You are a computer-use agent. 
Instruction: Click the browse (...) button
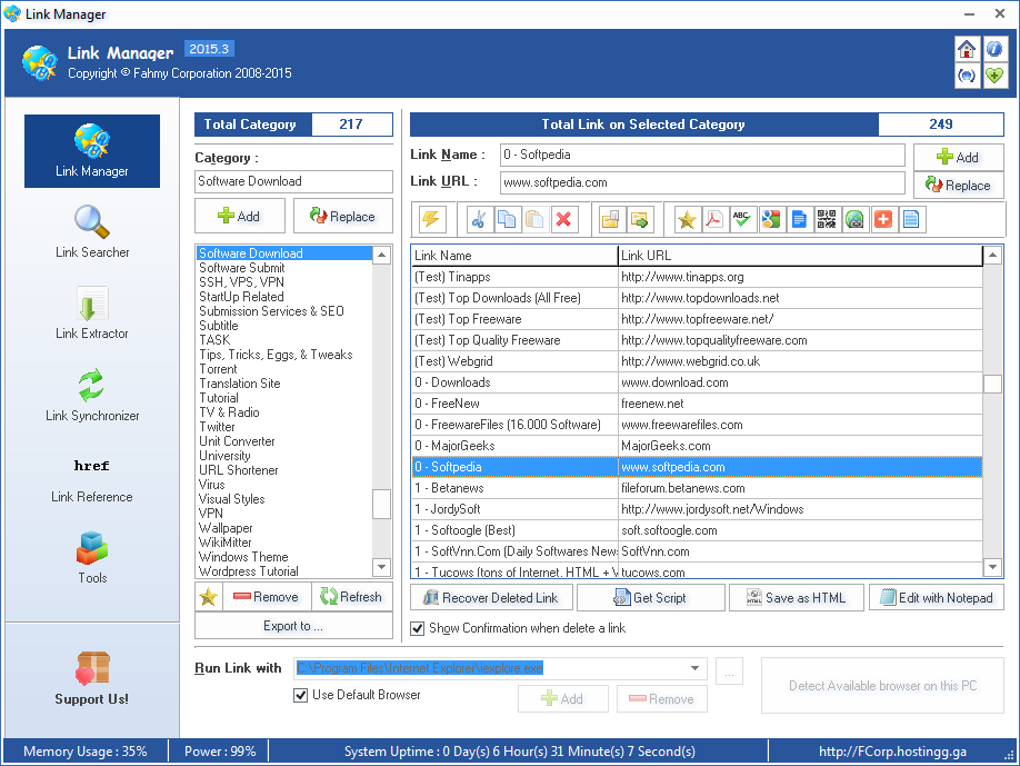[x=729, y=672]
